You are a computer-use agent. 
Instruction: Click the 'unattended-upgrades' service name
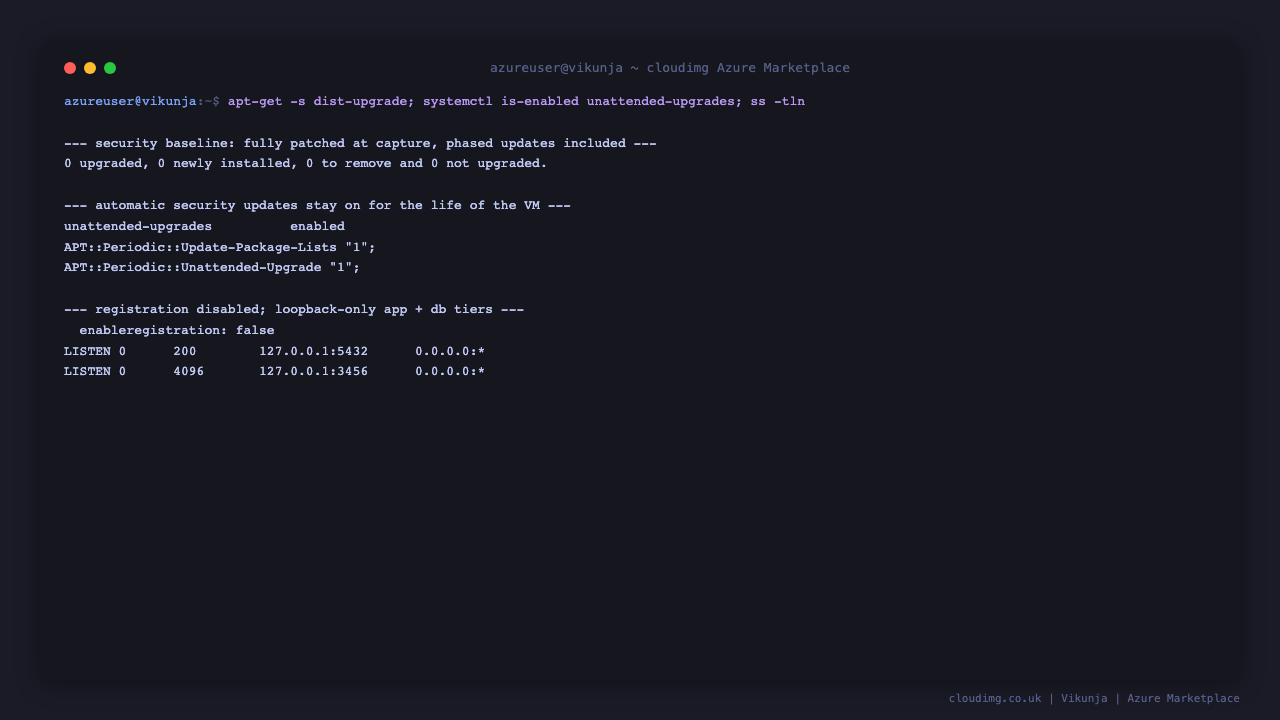[x=138, y=226]
